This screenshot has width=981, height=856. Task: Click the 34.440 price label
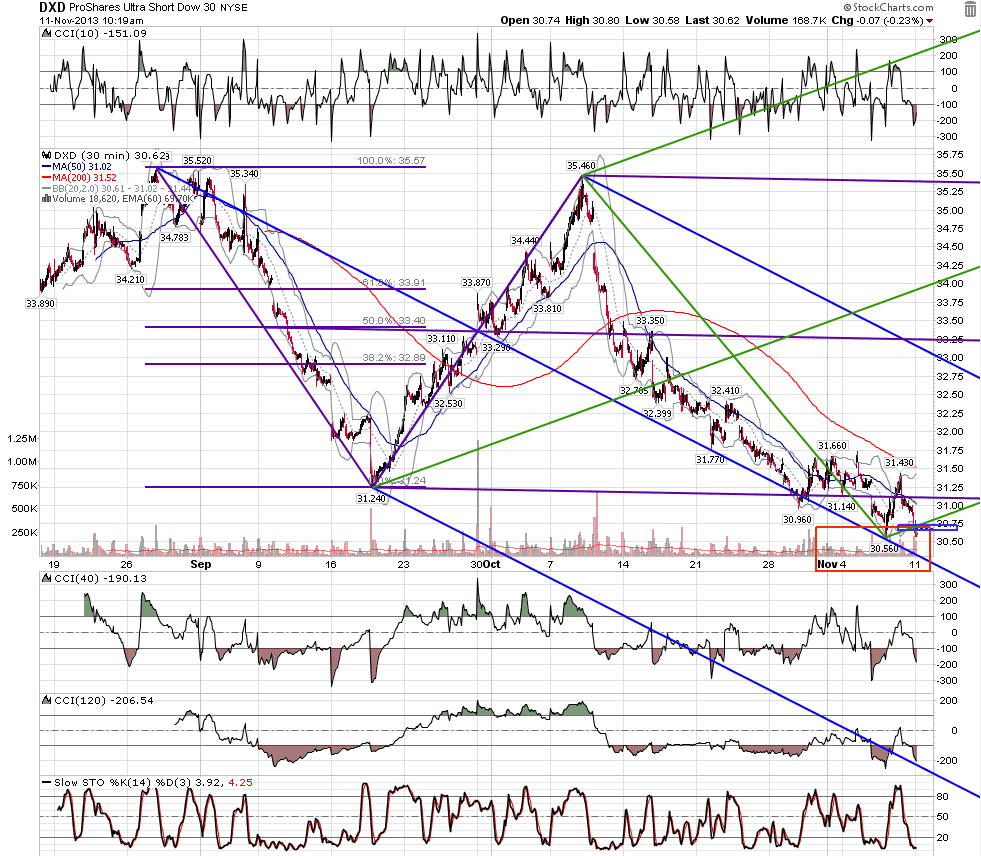(x=525, y=240)
